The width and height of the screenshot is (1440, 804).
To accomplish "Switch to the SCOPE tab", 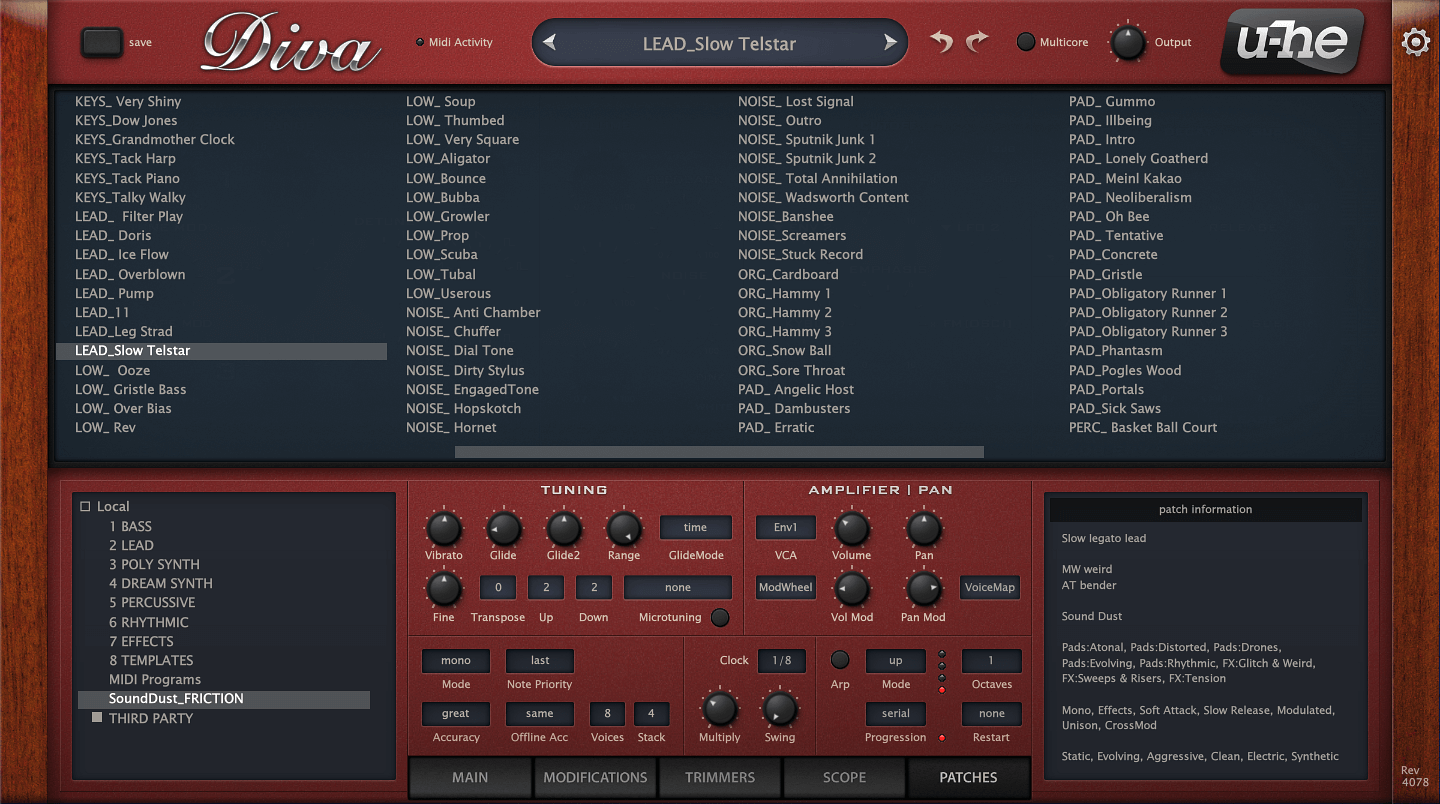I will [845, 777].
